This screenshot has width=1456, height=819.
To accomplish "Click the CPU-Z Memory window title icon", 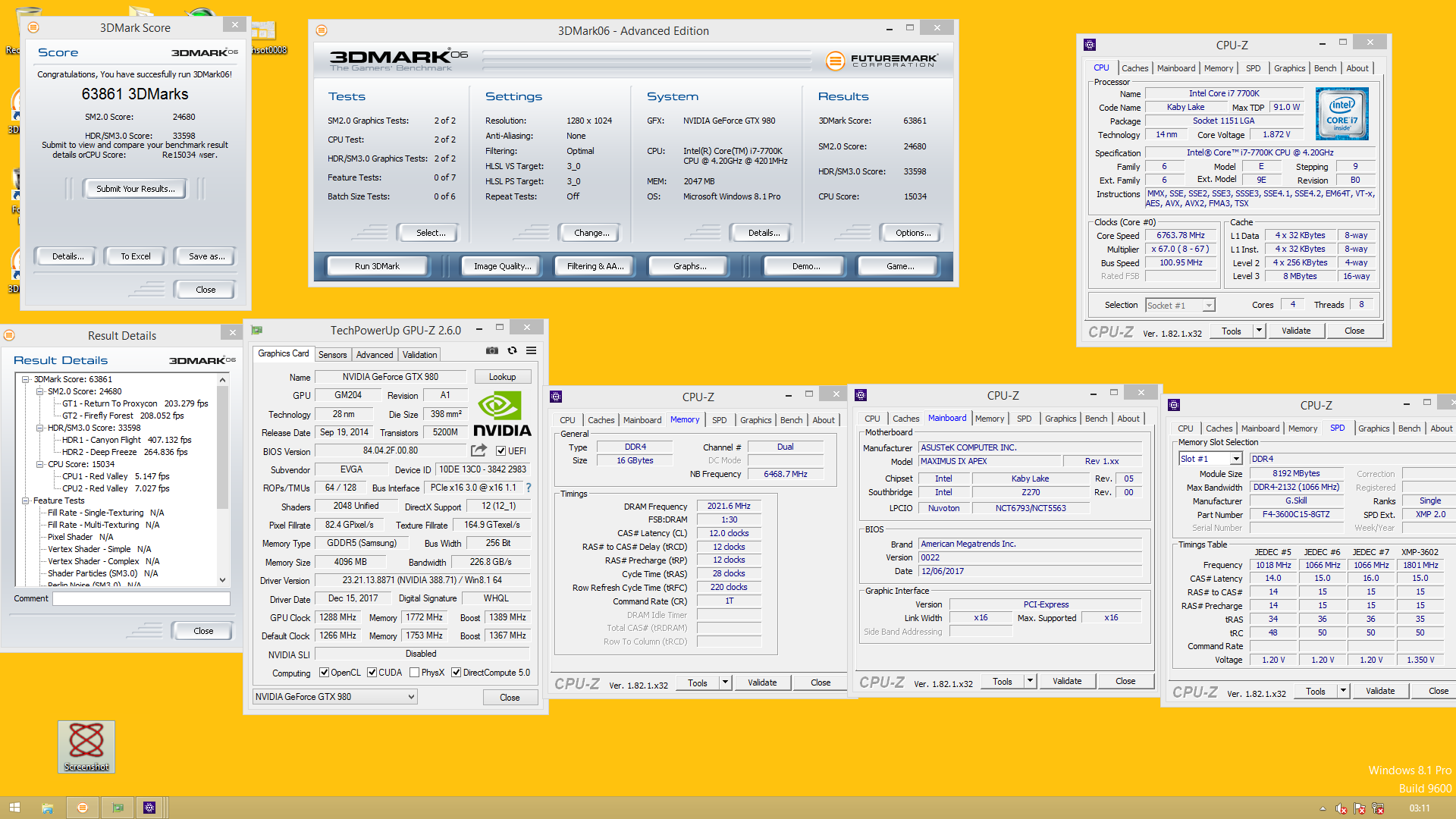I will pyautogui.click(x=556, y=397).
